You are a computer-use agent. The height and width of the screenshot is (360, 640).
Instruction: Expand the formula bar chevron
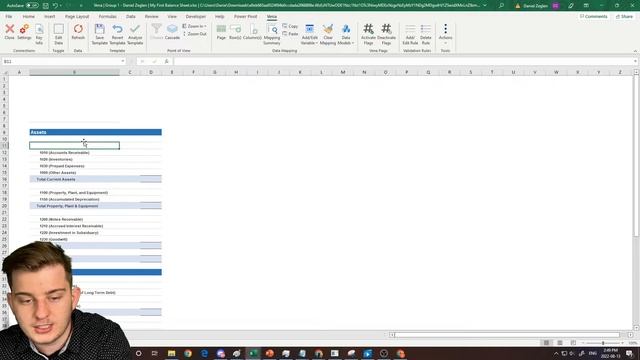[636, 61]
